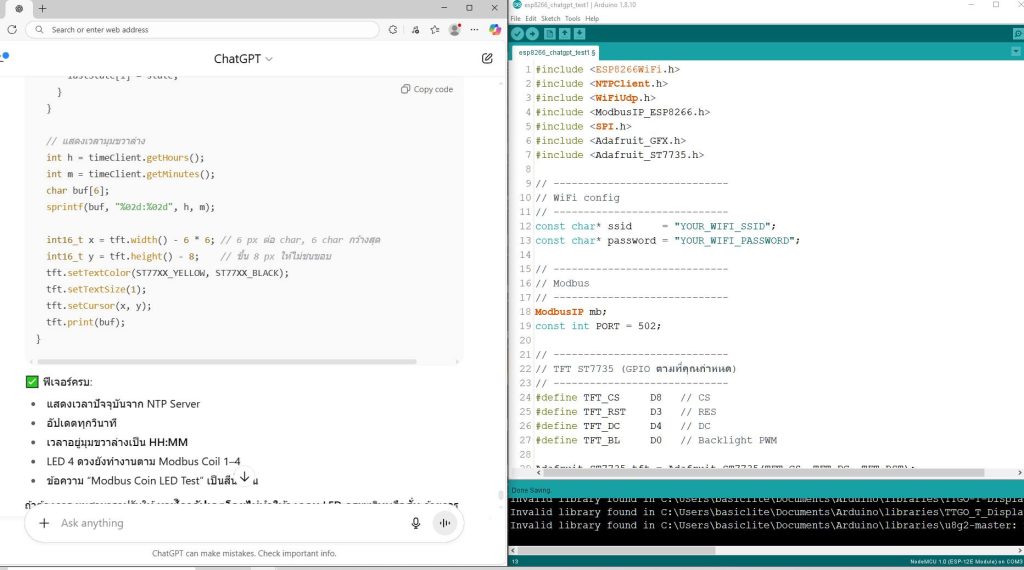Save the sketch with the down-arrow Save icon

(x=579, y=34)
